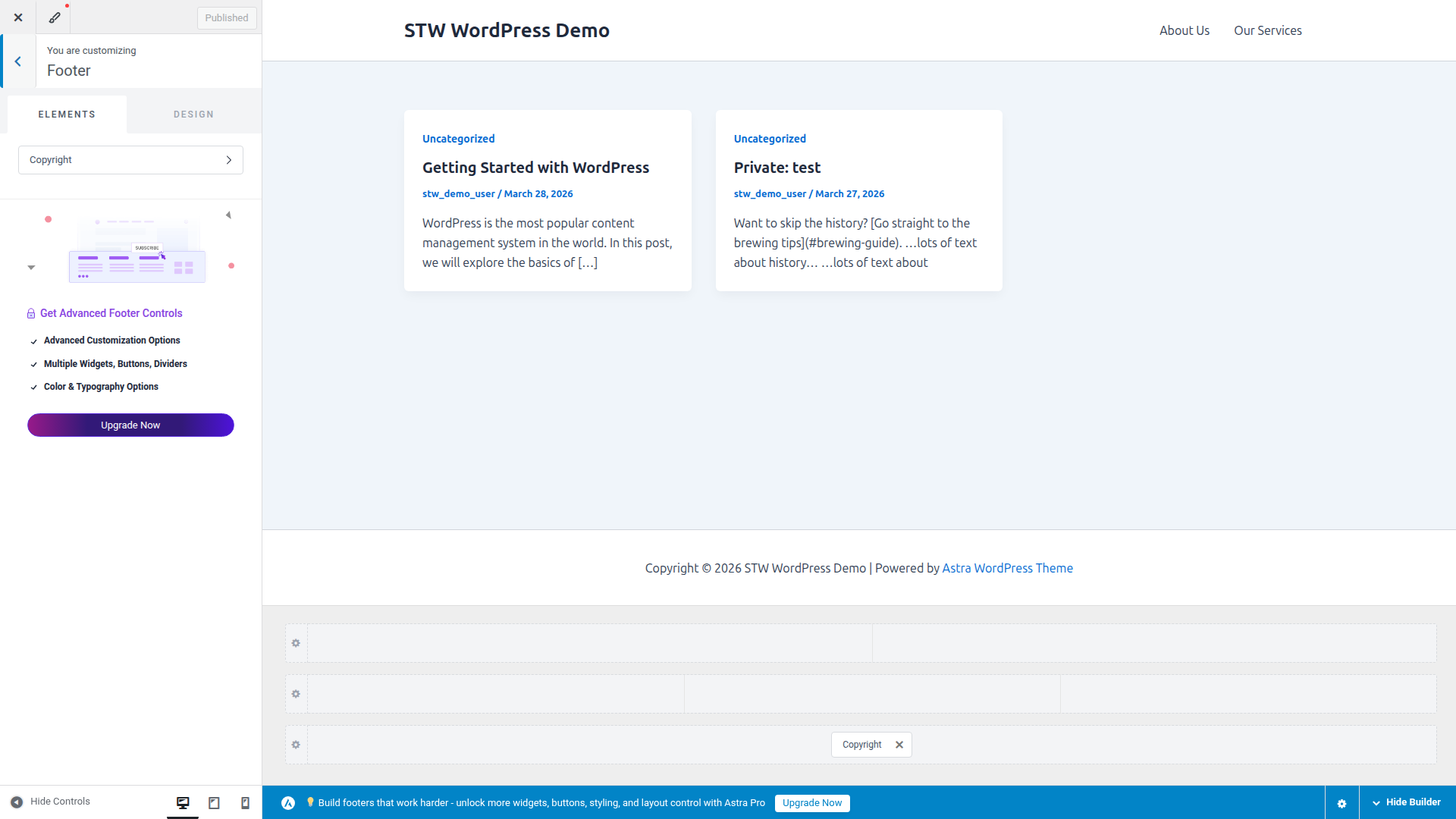Click the Footer section heading

click(68, 71)
